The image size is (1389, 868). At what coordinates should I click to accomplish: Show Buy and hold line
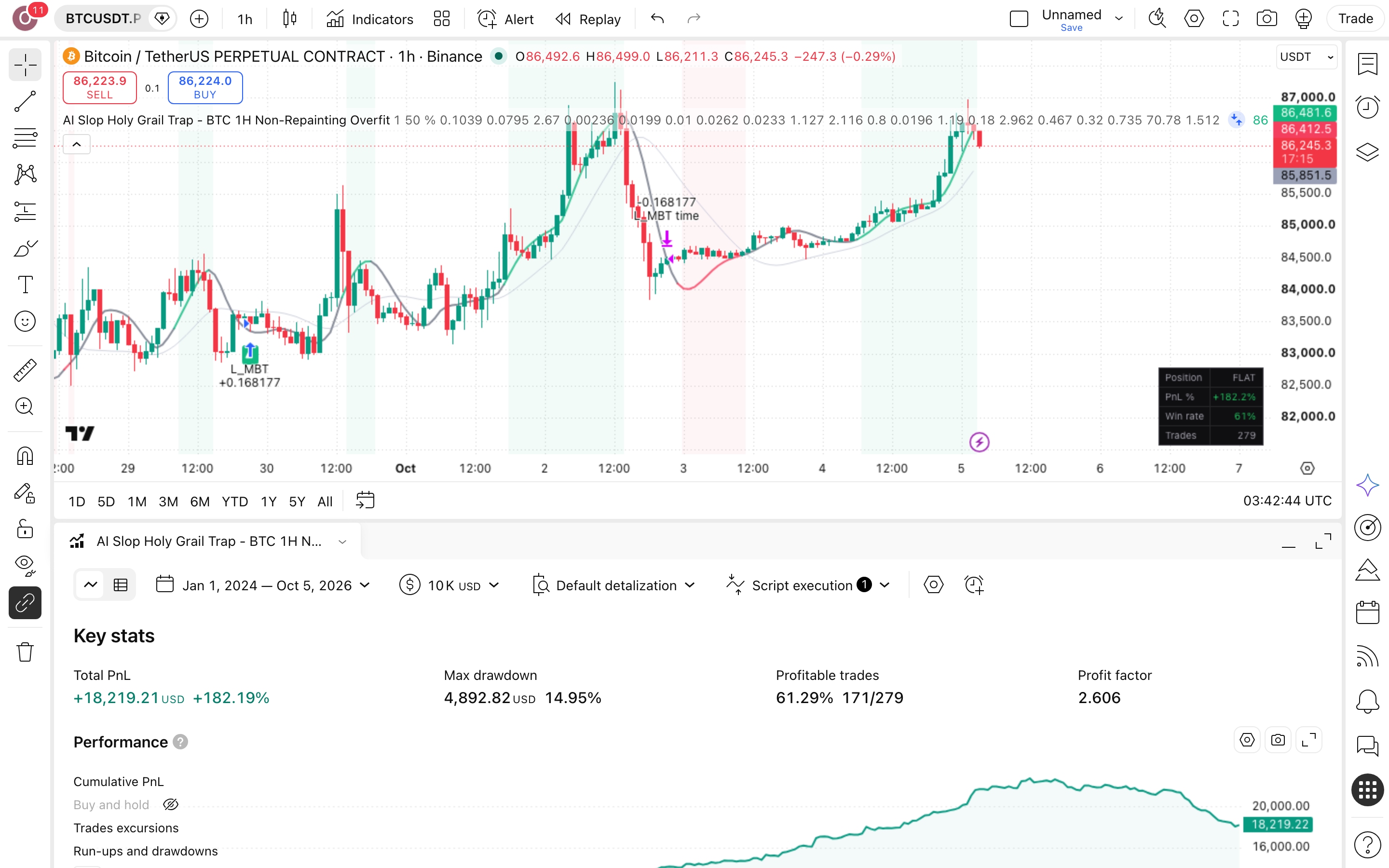tap(170, 805)
